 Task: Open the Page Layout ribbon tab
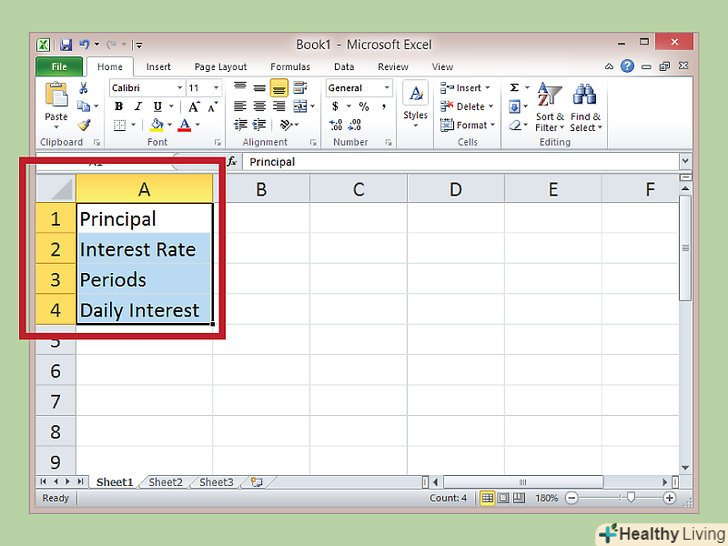[220, 67]
